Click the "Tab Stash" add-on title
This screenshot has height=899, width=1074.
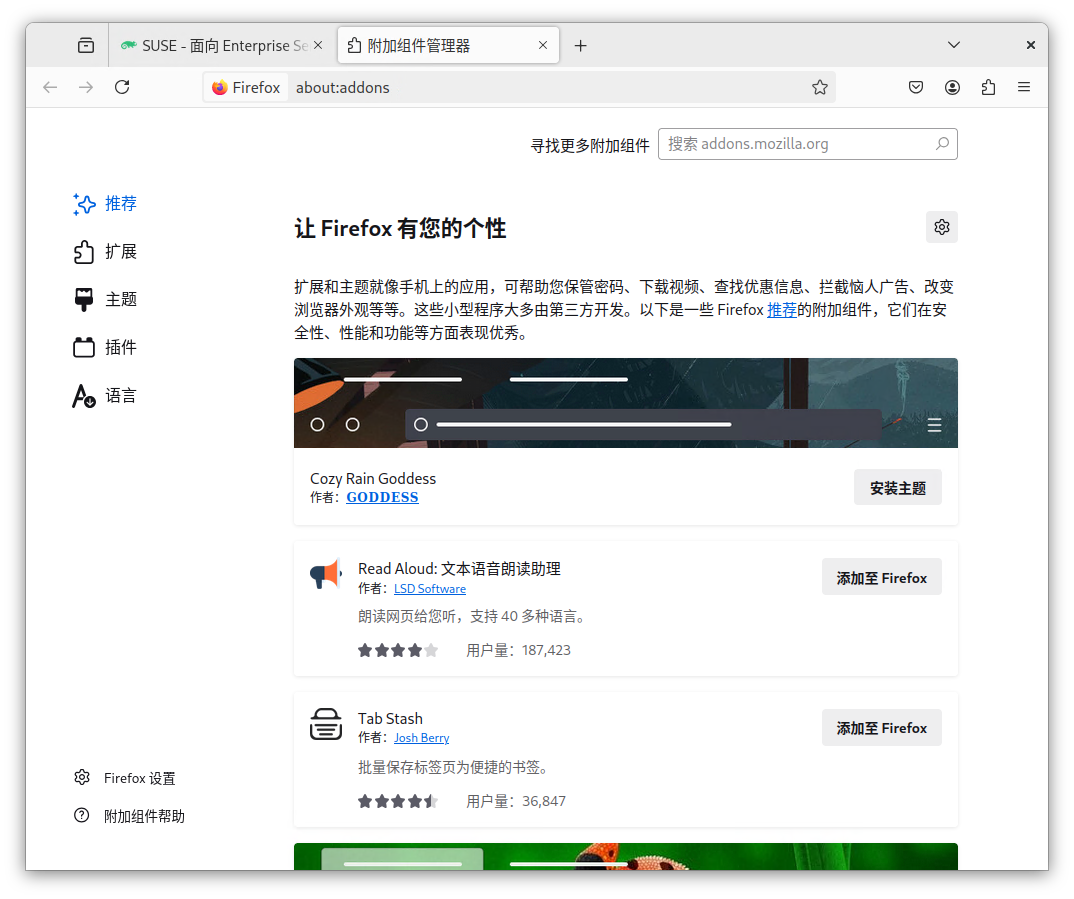(x=390, y=718)
